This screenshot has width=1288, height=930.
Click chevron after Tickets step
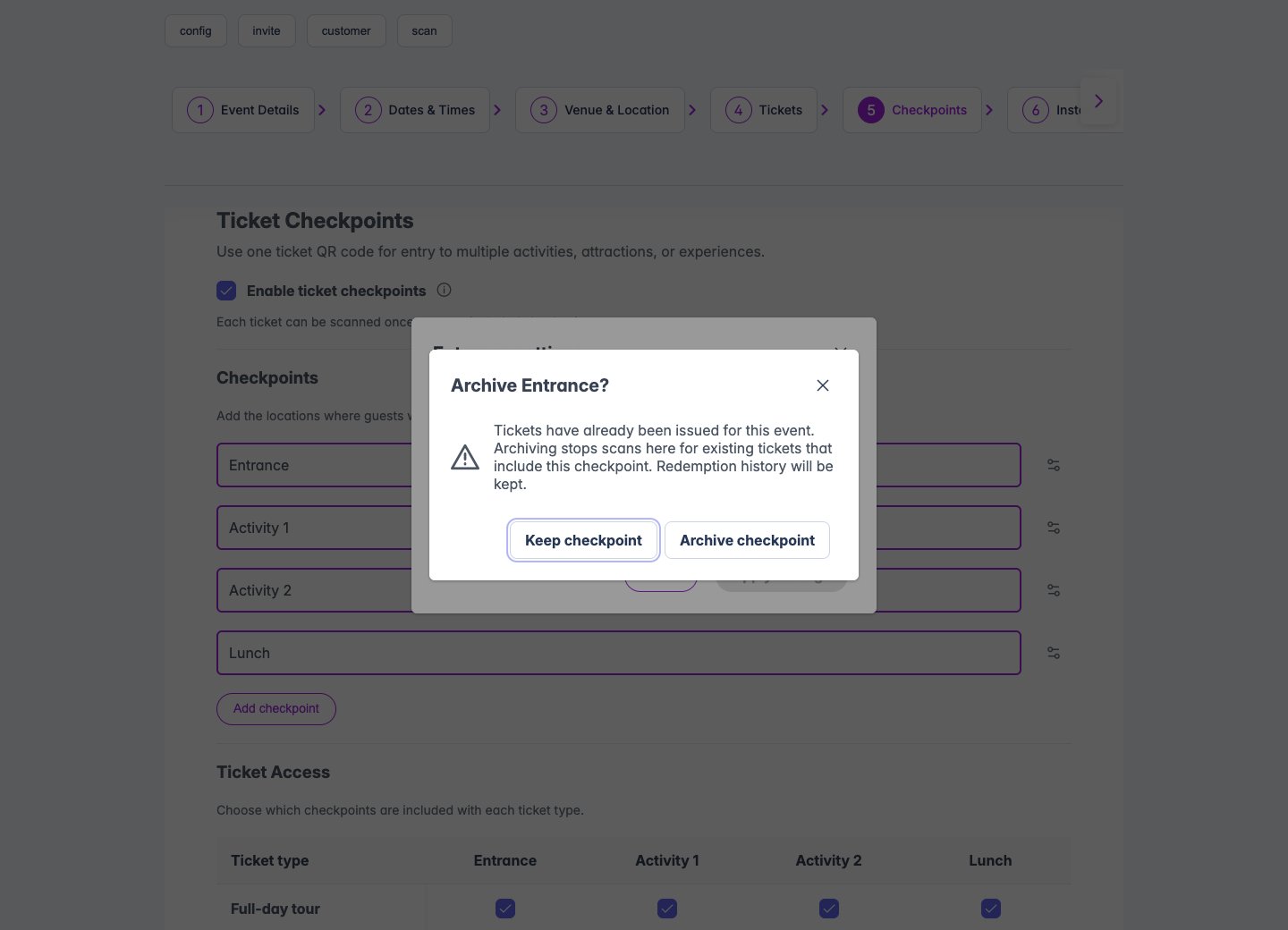click(x=825, y=110)
